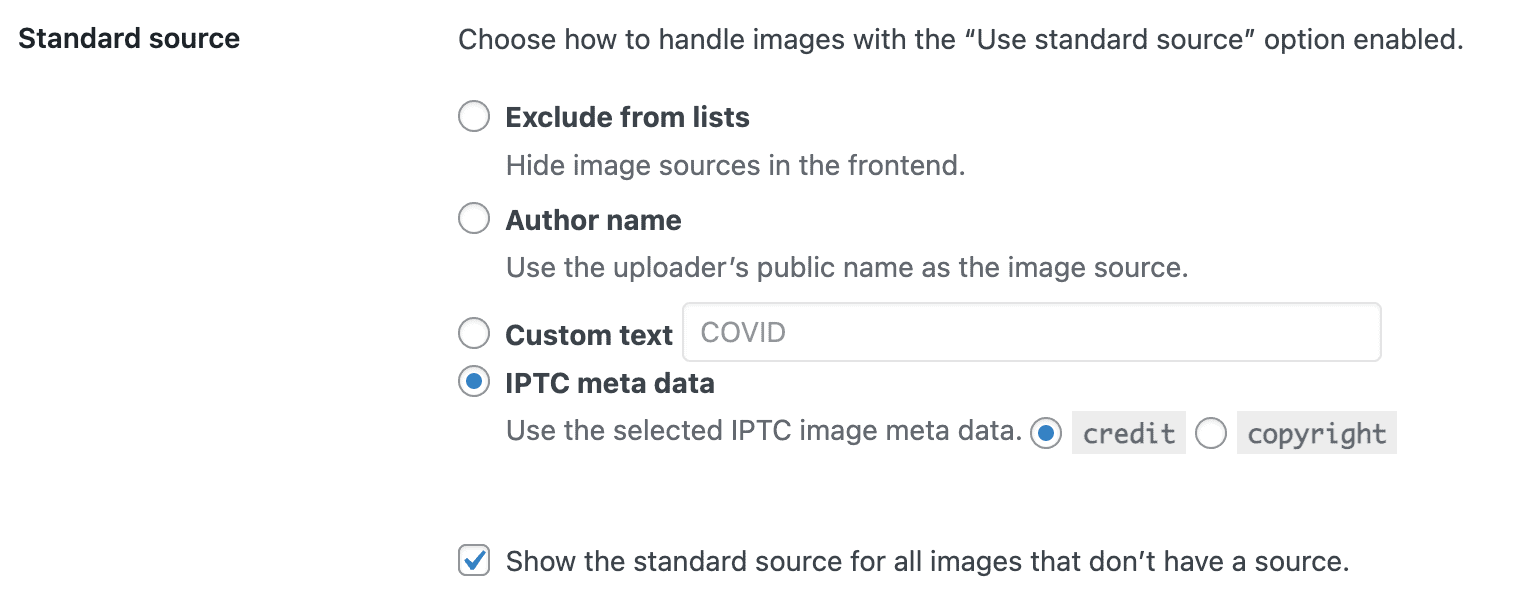The image size is (1518, 616).
Task: Uncheck show standard source for sourceless images
Action: [x=474, y=561]
